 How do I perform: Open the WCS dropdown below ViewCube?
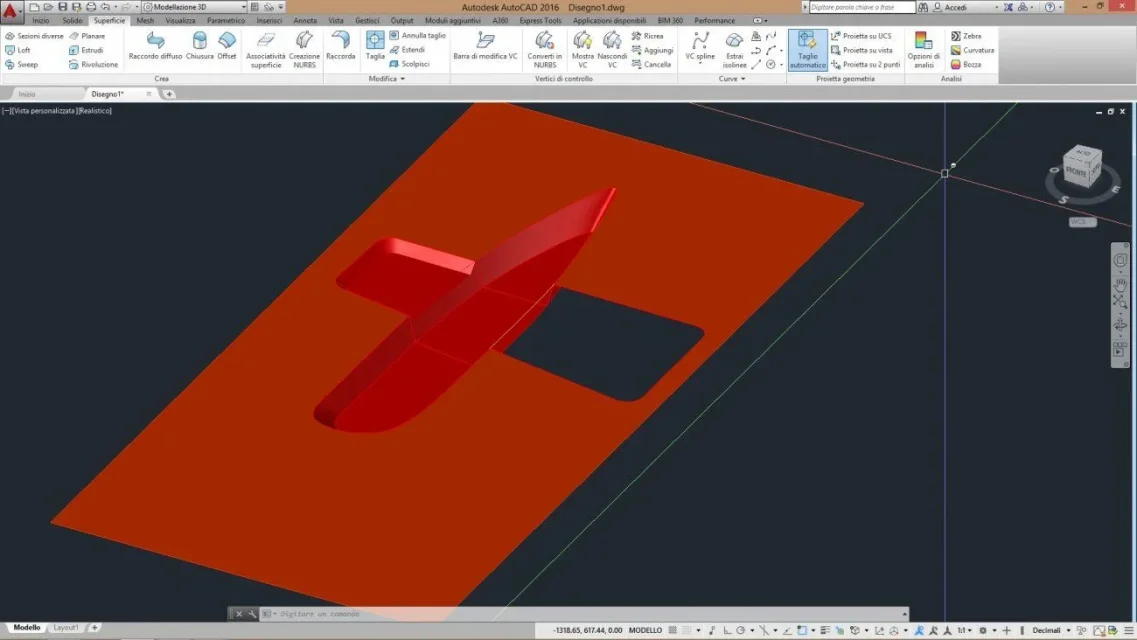coord(1082,222)
